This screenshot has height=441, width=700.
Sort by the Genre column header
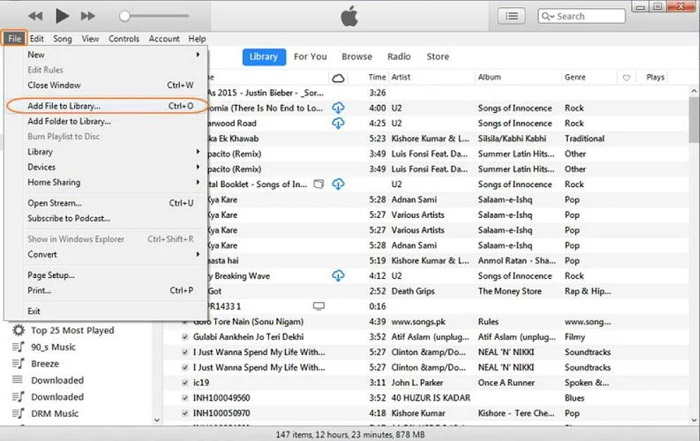575,77
